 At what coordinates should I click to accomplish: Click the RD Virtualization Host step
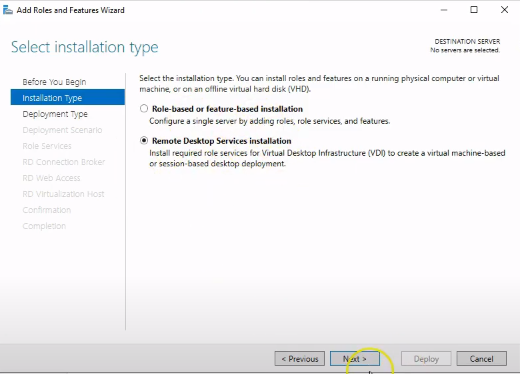tap(63, 194)
